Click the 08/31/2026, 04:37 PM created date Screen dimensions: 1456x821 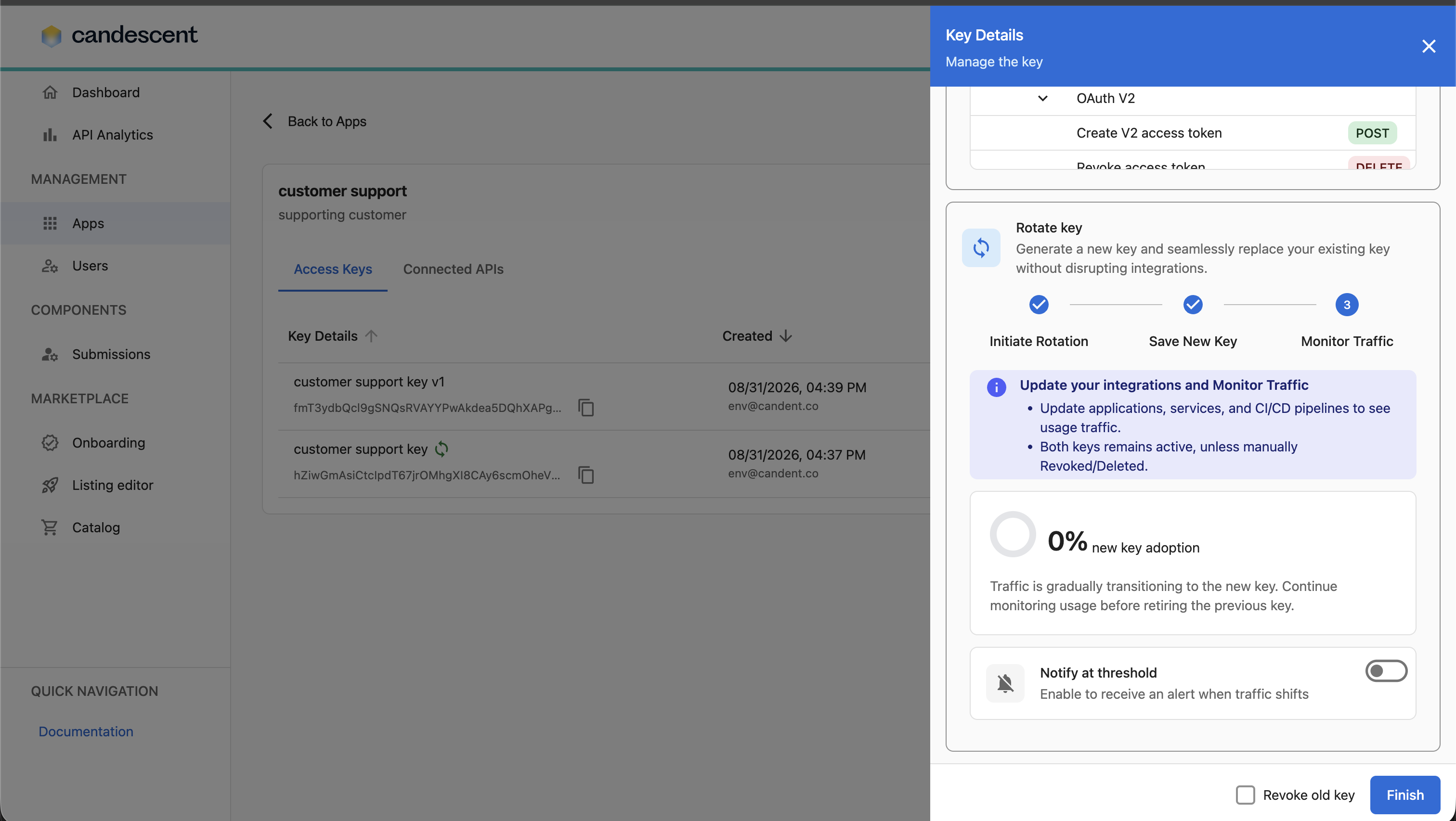click(x=796, y=454)
